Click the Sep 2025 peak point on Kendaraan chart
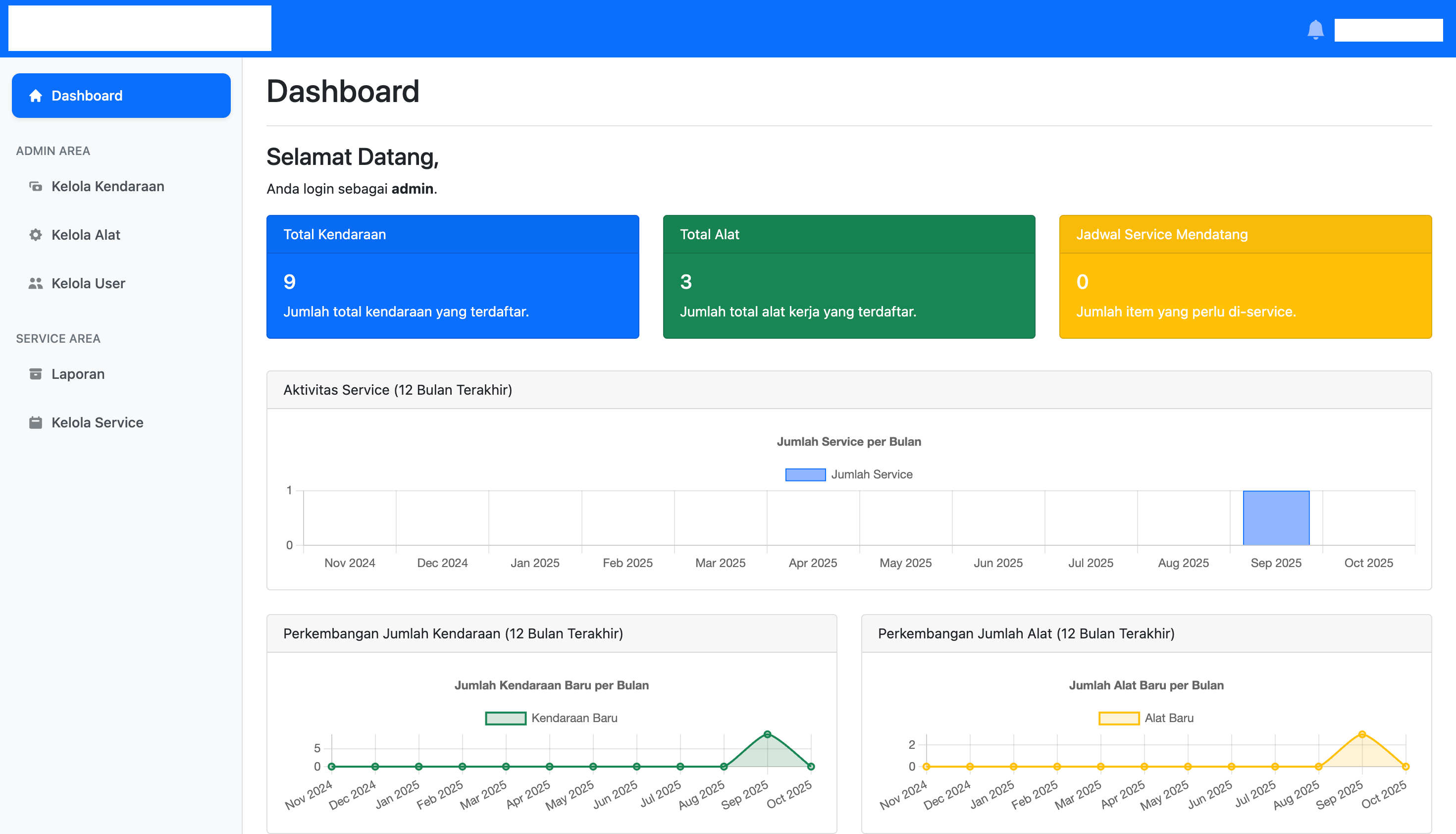1456x834 pixels. [x=767, y=734]
